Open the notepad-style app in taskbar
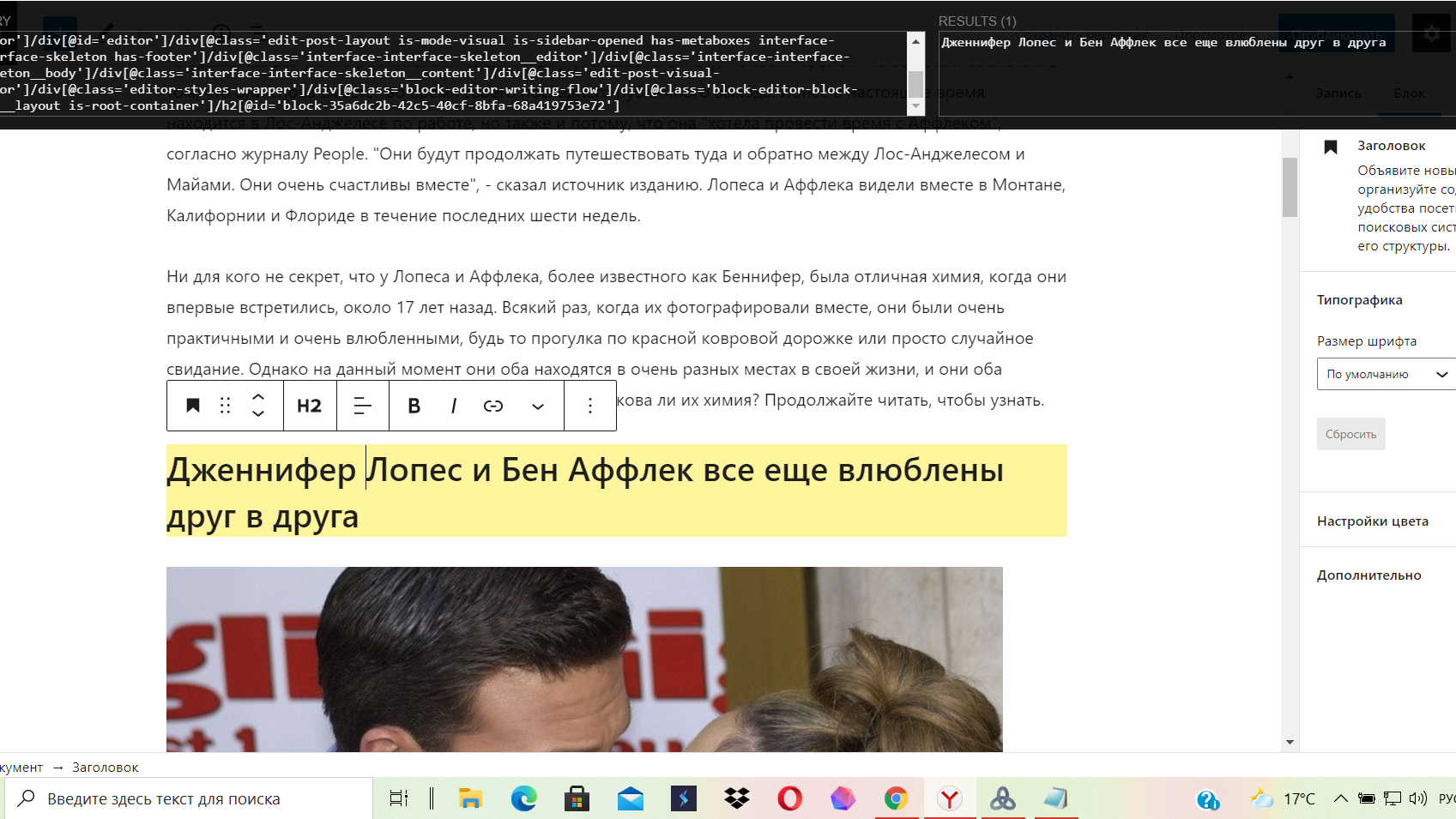The height and width of the screenshot is (819, 1456). pos(1055,798)
